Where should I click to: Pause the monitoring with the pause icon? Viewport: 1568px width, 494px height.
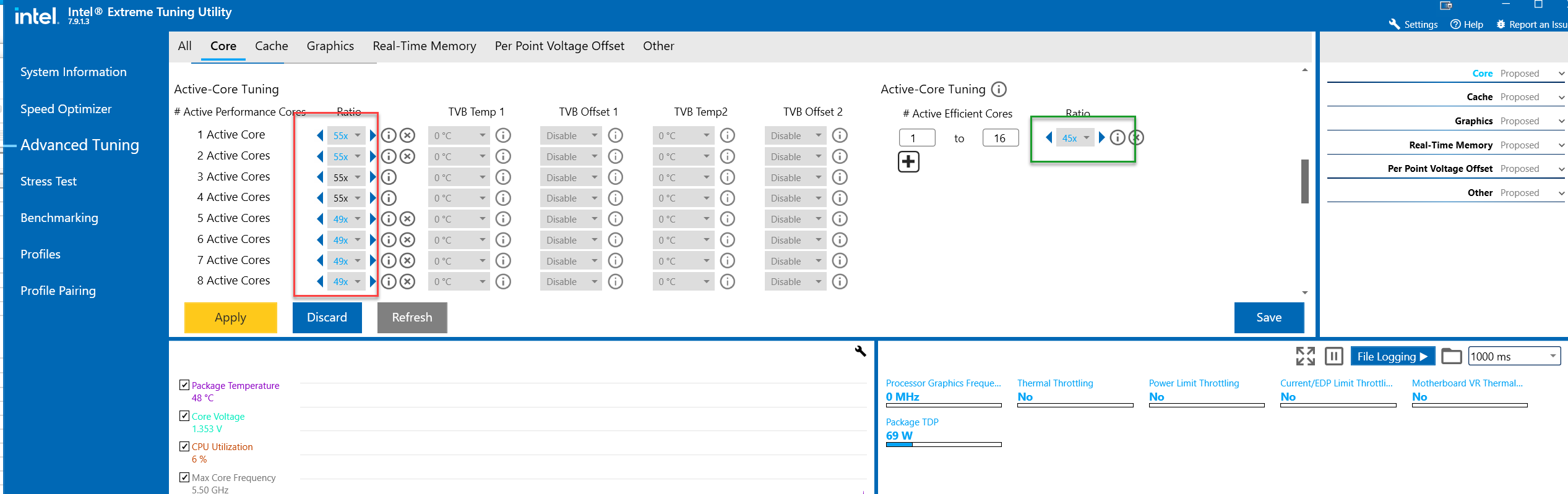tap(1333, 356)
